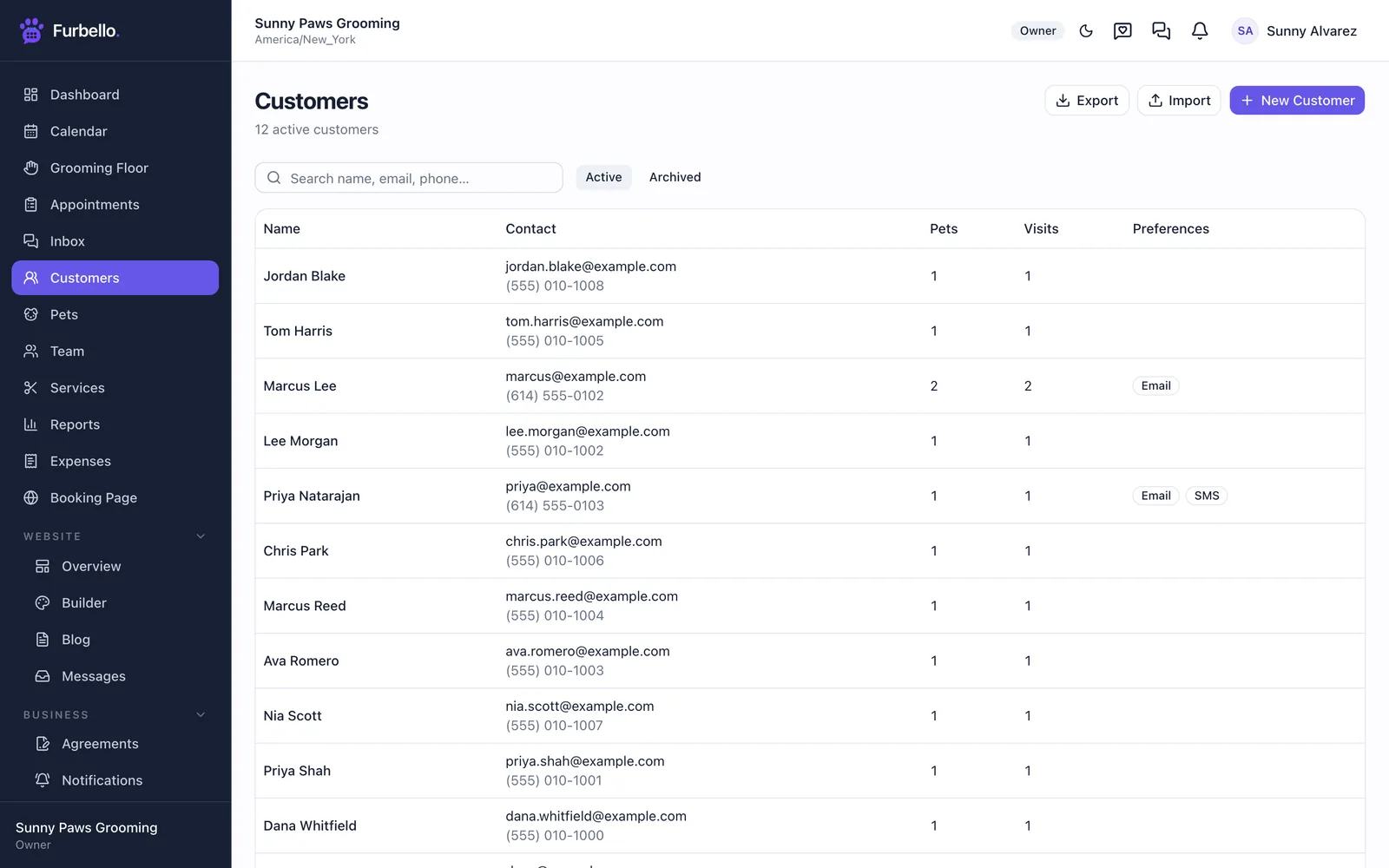Click the marcus@example.com email

point(576,377)
